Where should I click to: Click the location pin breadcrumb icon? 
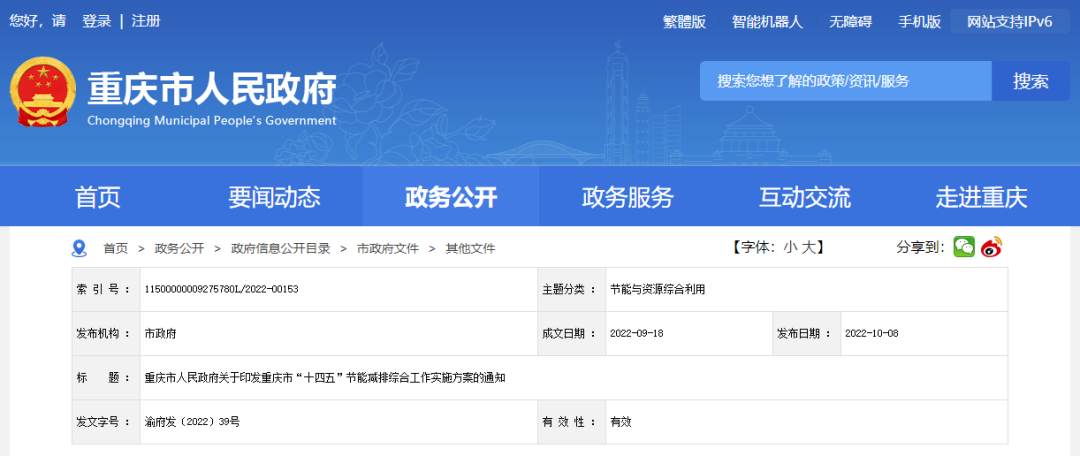[79, 248]
